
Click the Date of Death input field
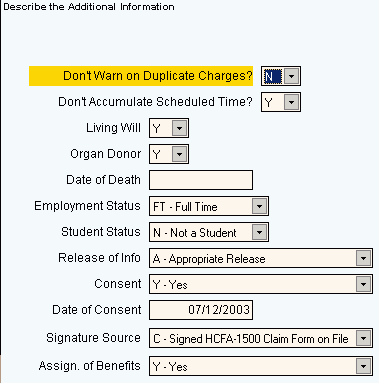(x=201, y=180)
